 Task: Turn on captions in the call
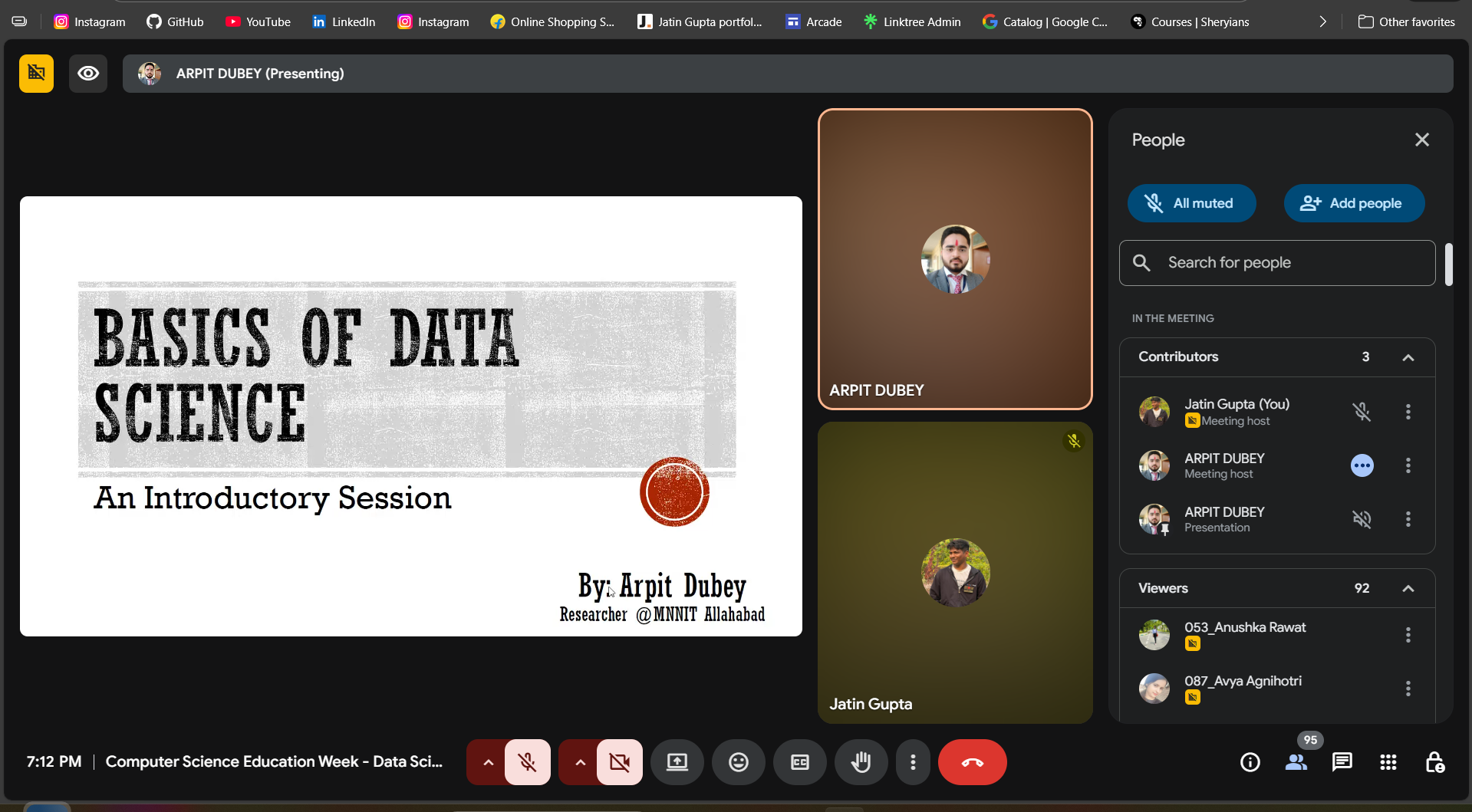pyautogui.click(x=799, y=762)
